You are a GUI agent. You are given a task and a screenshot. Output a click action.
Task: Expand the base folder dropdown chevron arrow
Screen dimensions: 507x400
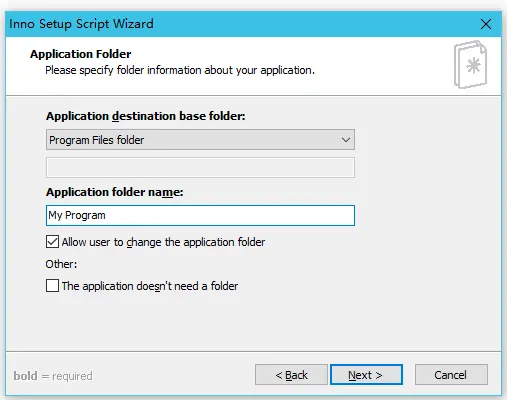(x=346, y=140)
